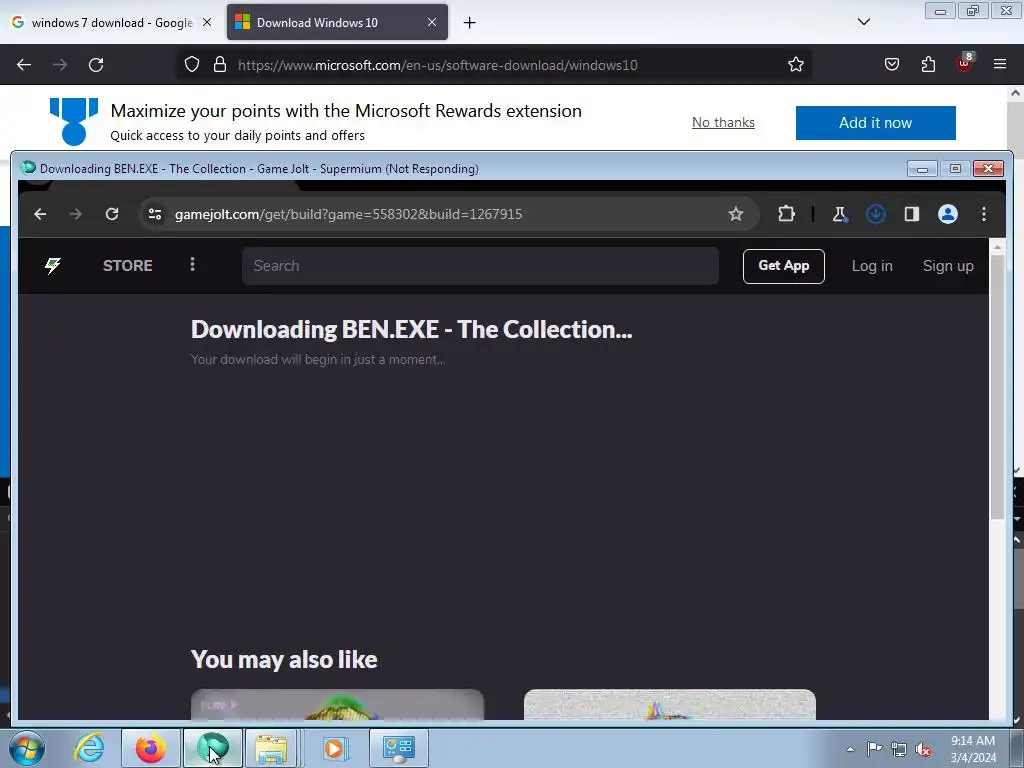1024x768 pixels.
Task: Open Supermium extensions puzzle icon
Action: 787,214
